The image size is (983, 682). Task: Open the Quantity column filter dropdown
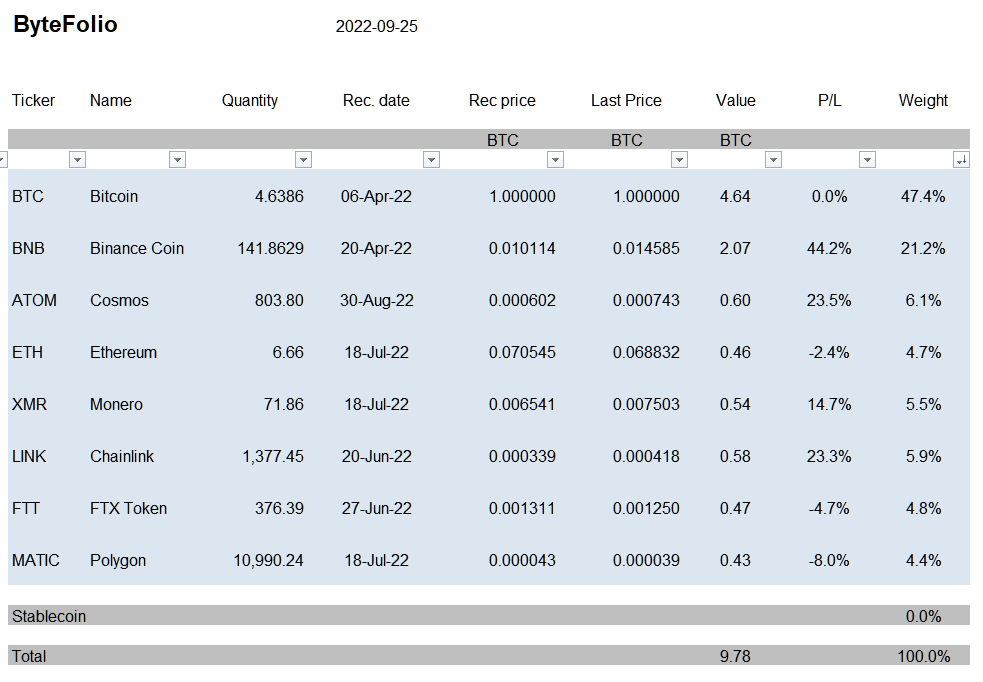[303, 160]
